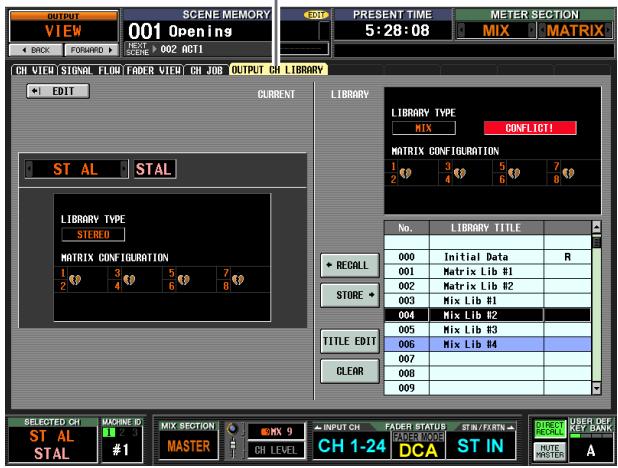Click the CLEAR button

click(350, 371)
